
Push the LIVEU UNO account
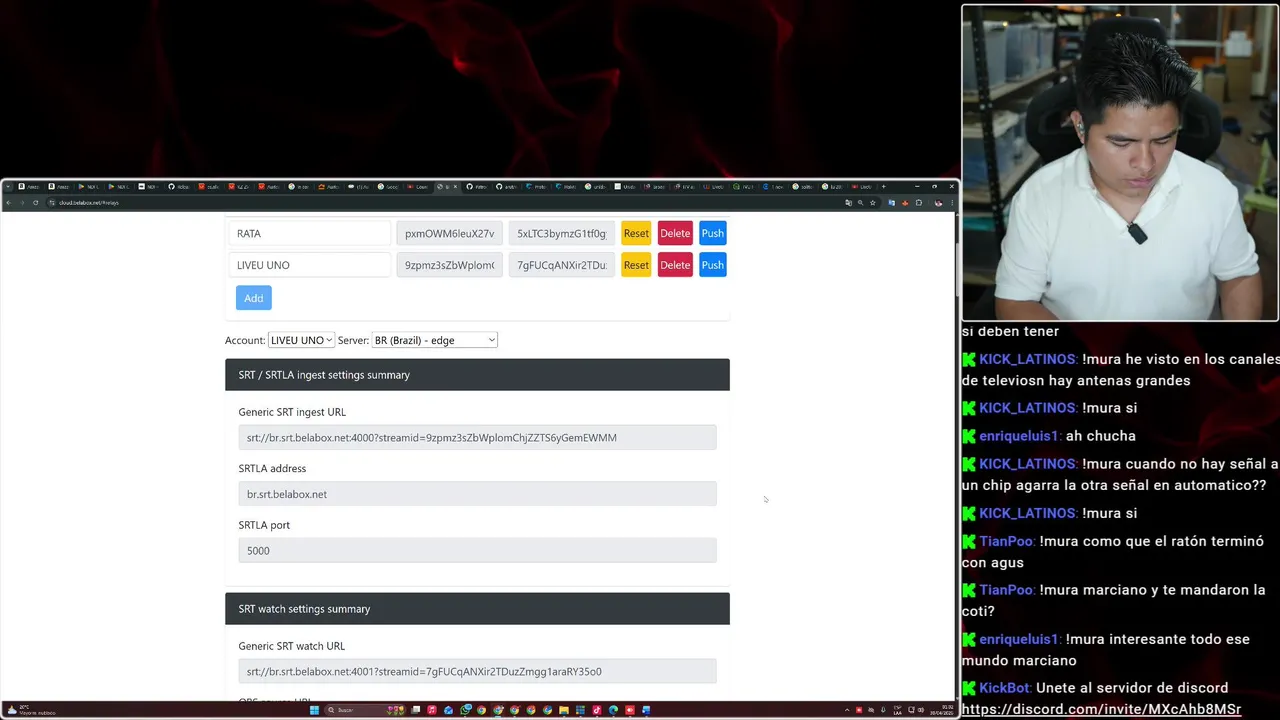(x=712, y=265)
